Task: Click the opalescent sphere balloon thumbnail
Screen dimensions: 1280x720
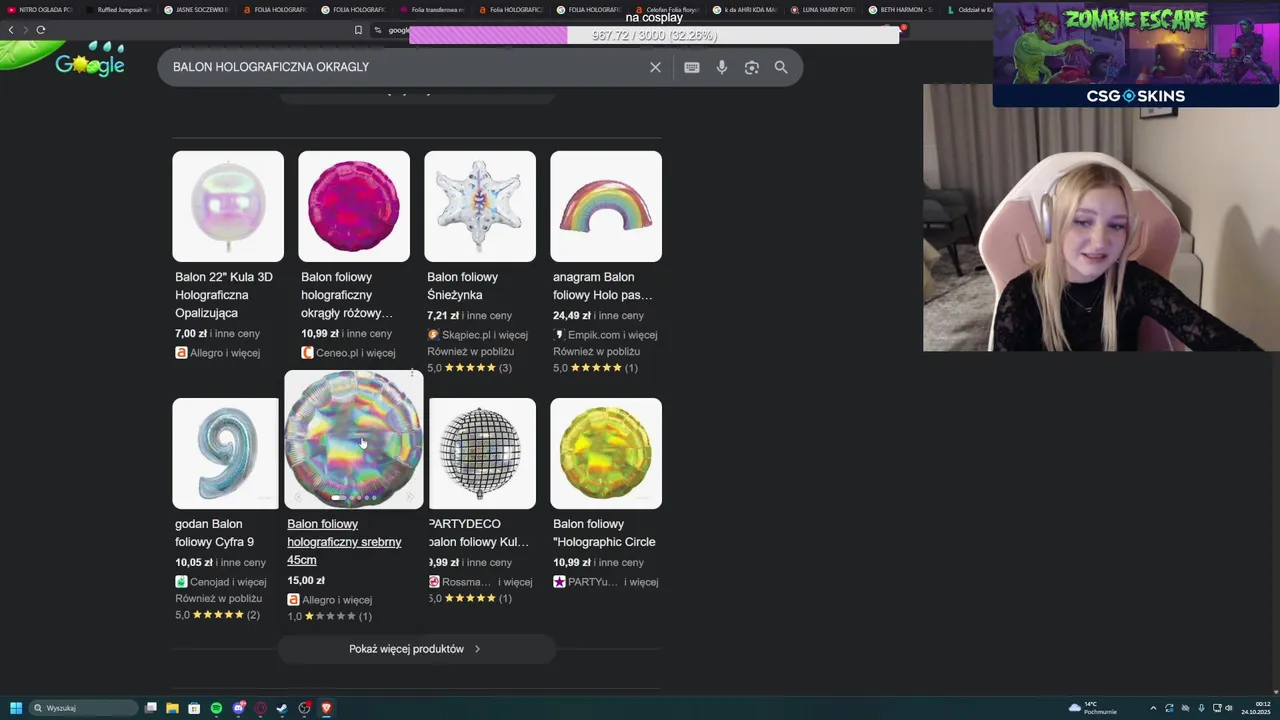Action: pos(228,206)
